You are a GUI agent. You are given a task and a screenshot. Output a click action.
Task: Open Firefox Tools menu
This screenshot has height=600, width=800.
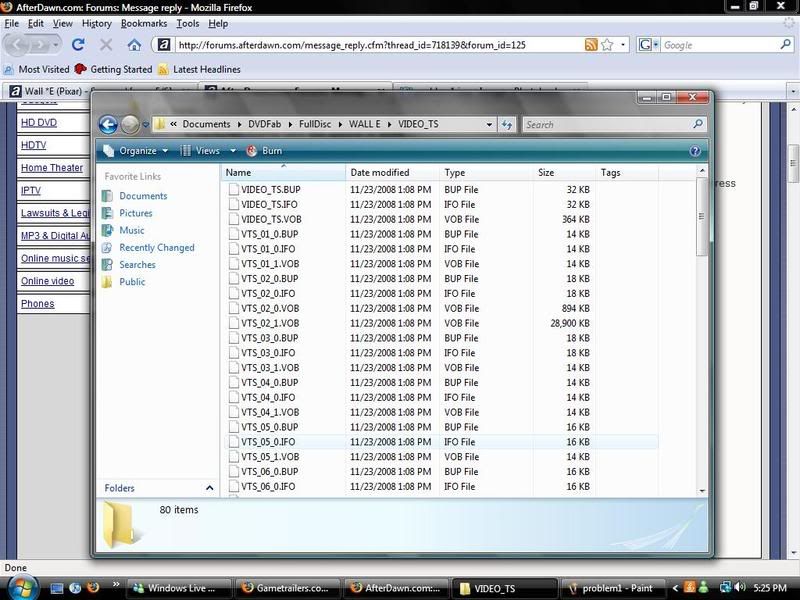coord(188,23)
